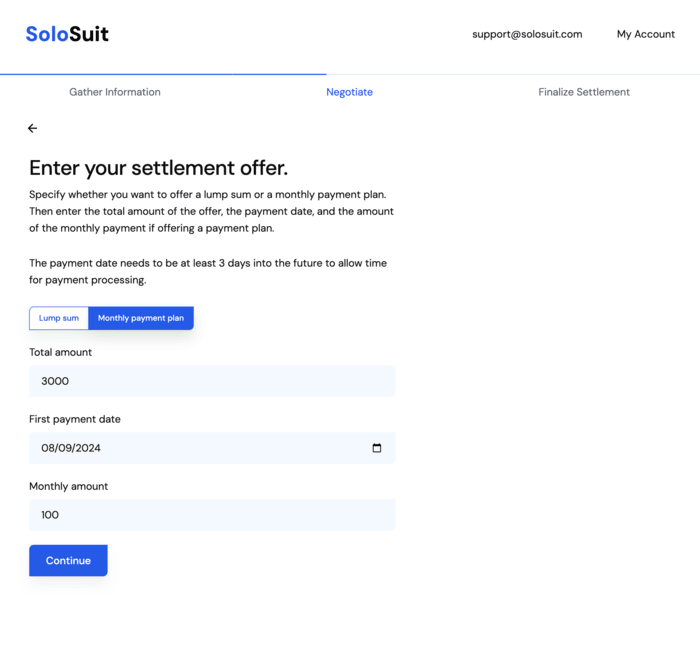Viewport: 700px width, 649px height.
Task: Focus the Total amount field
Action: pyautogui.click(x=212, y=381)
